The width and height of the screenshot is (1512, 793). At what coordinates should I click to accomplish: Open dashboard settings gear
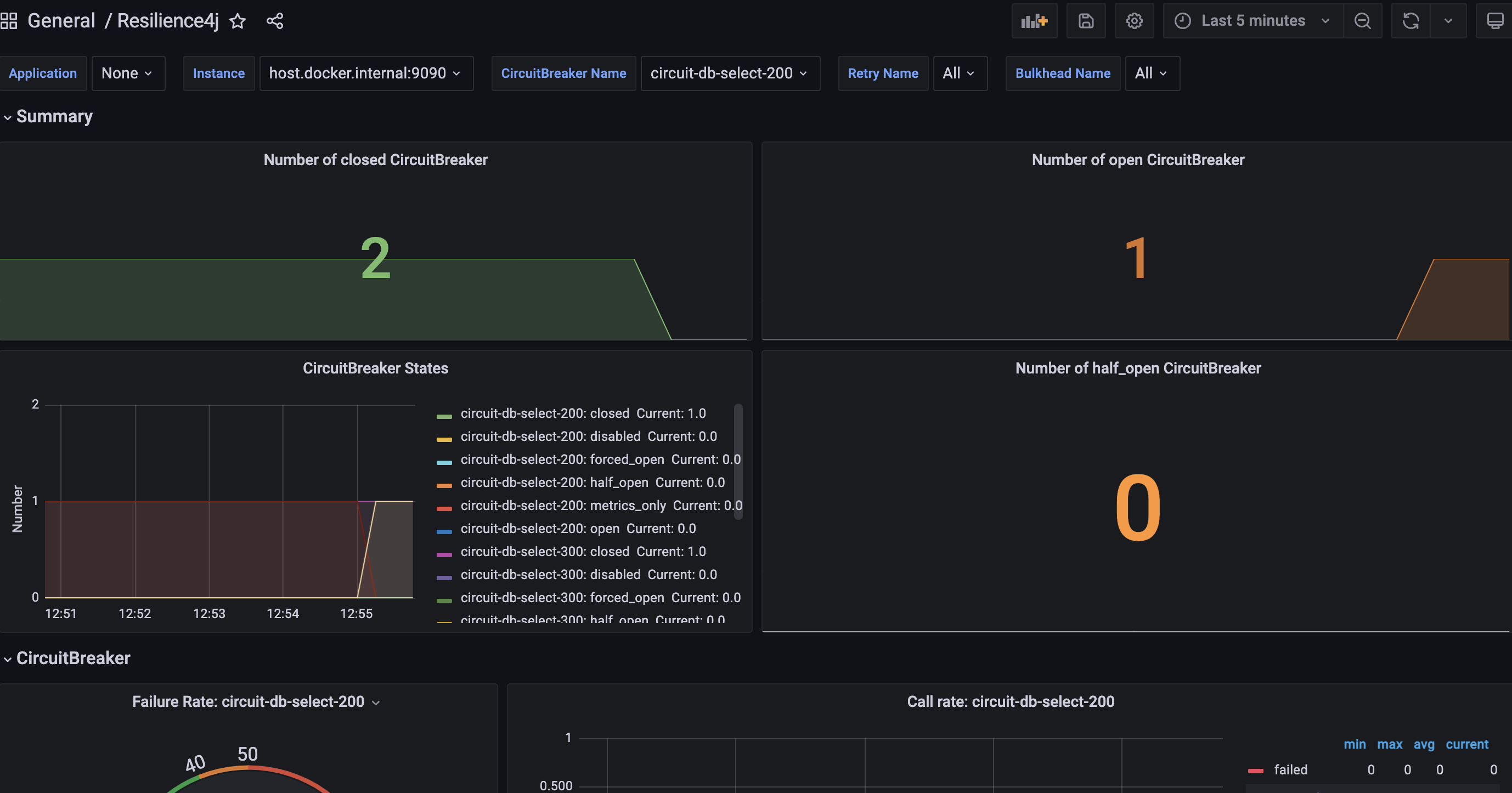coord(1134,21)
